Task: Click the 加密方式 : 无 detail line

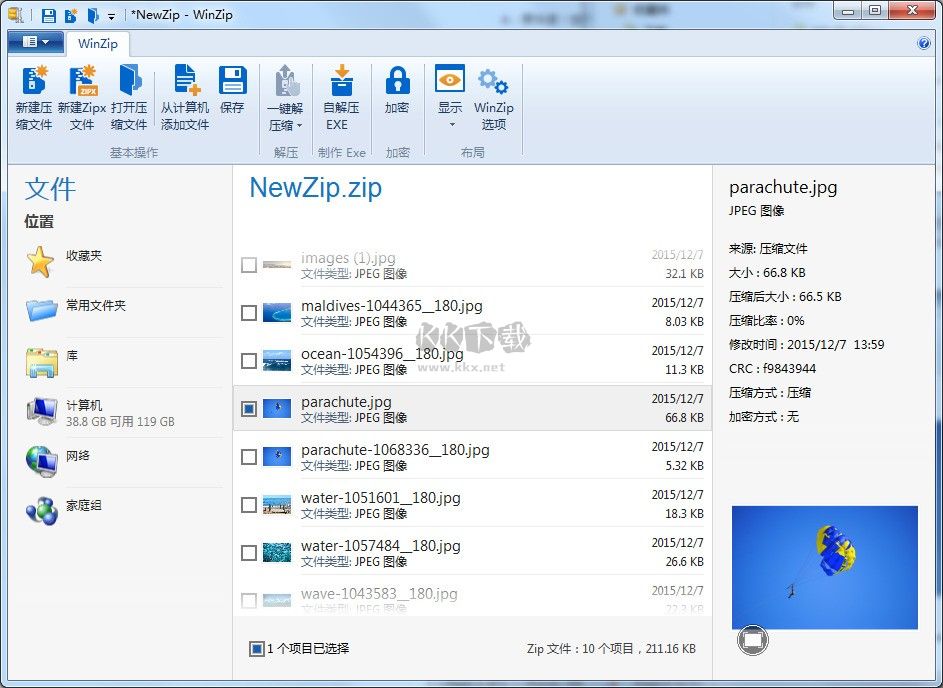Action: click(x=764, y=417)
